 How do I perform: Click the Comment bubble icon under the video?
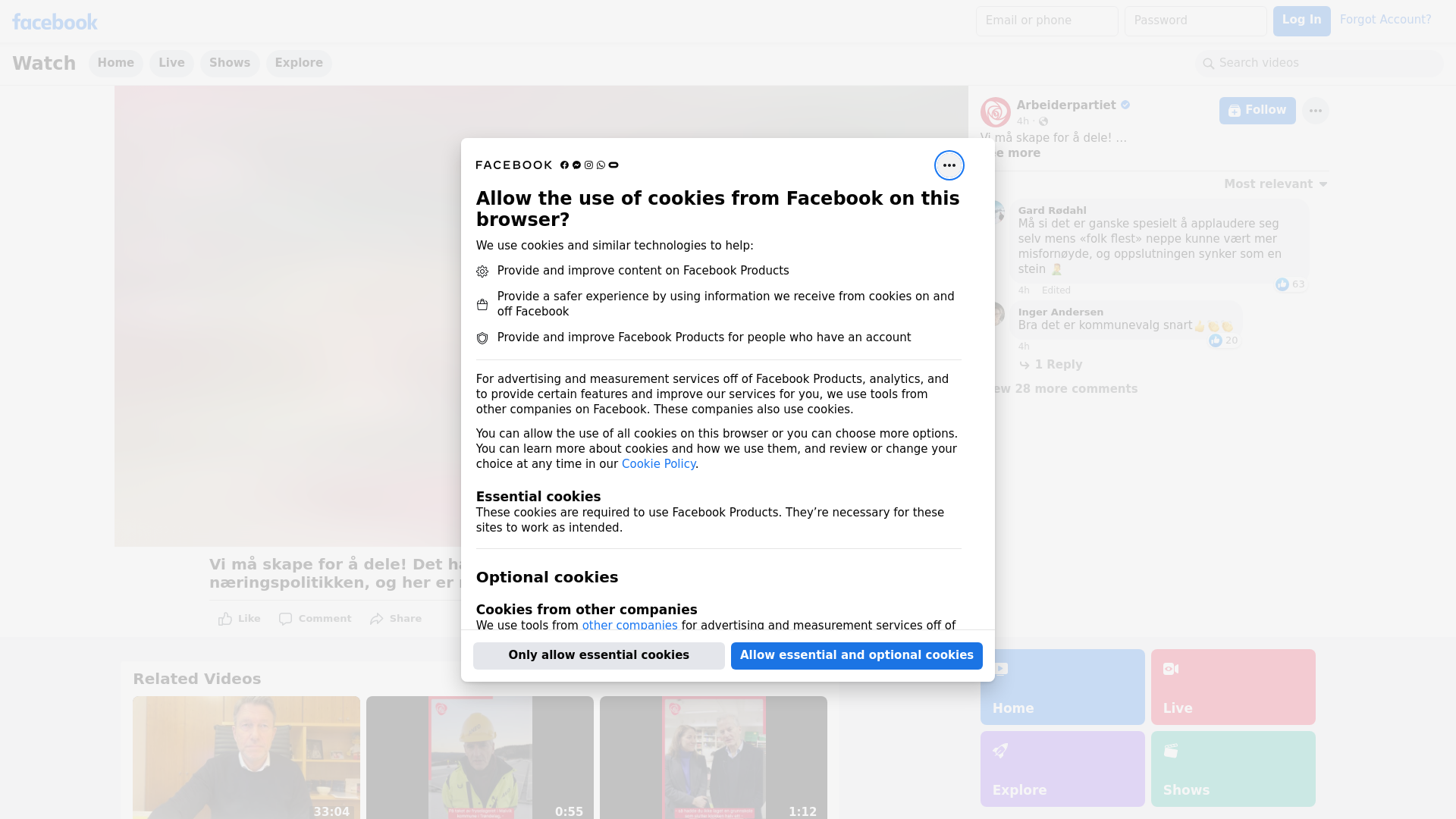[285, 619]
